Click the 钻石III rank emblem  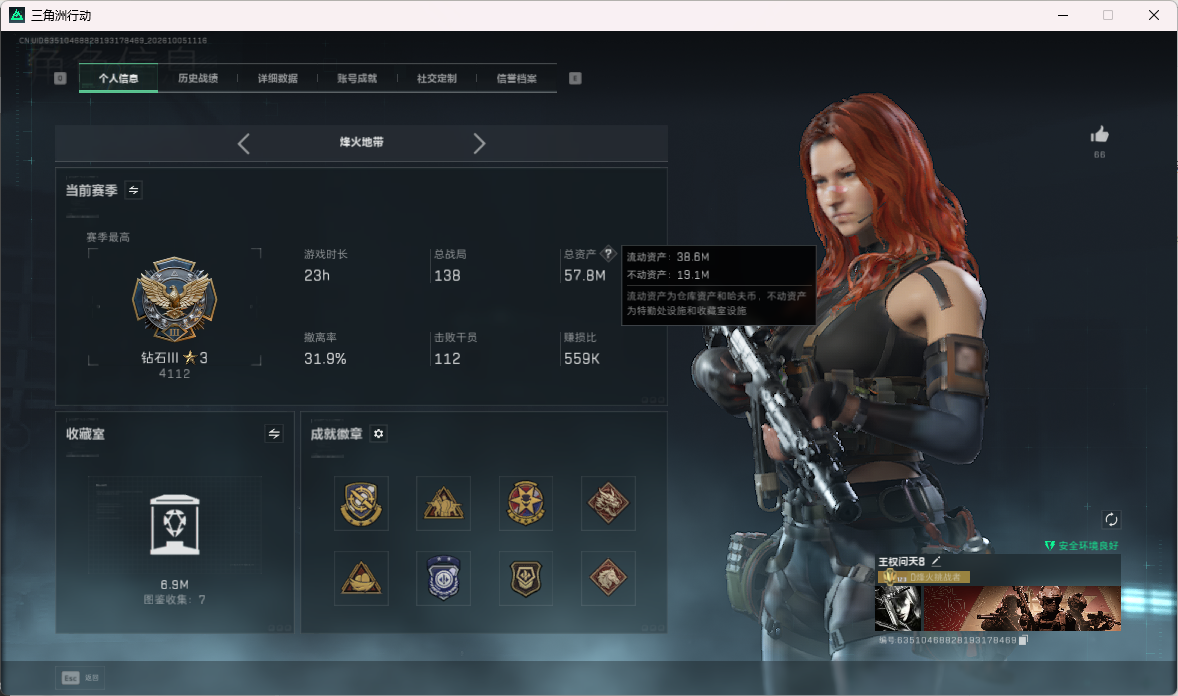click(x=174, y=300)
